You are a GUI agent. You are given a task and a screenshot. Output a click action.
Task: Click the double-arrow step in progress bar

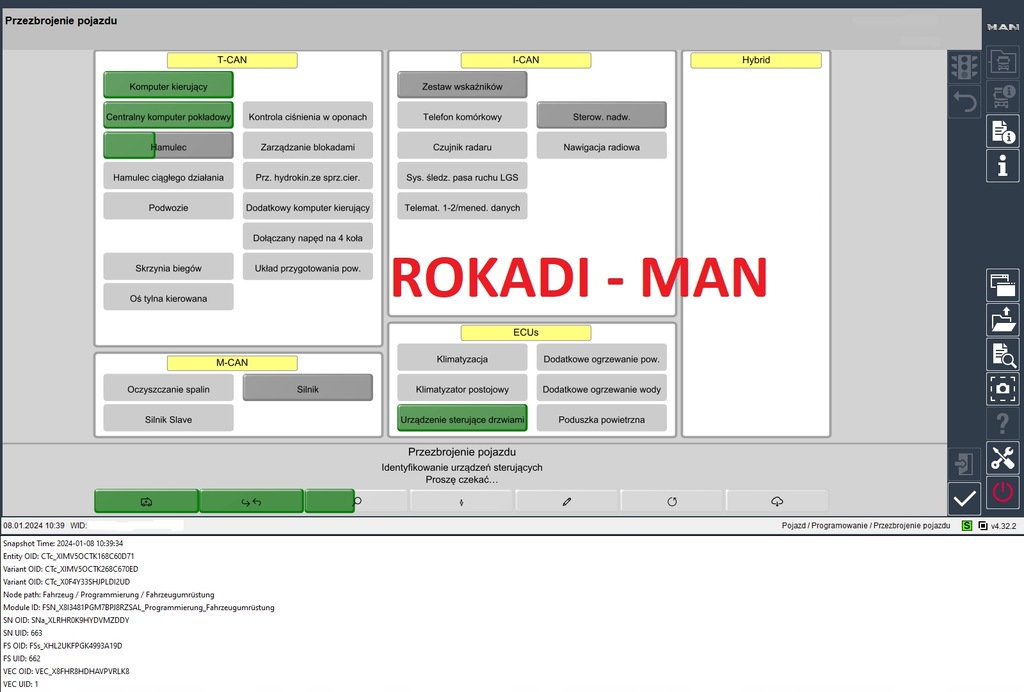click(251, 501)
